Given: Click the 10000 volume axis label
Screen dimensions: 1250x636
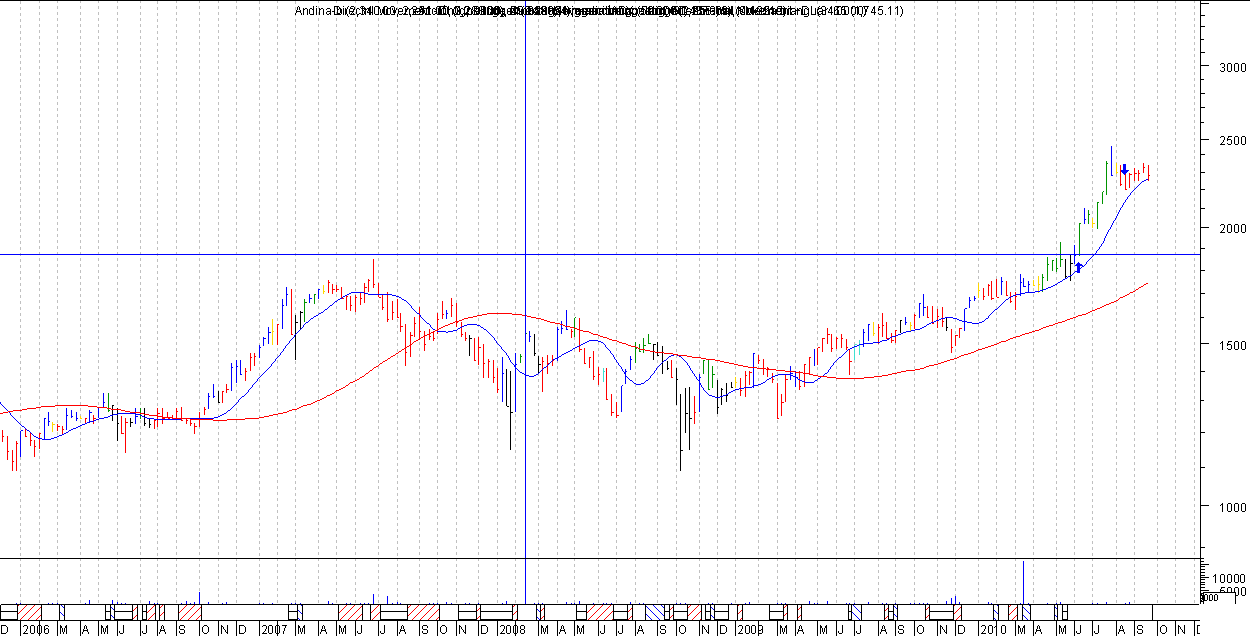Looking at the screenshot, I should tap(1228, 579).
